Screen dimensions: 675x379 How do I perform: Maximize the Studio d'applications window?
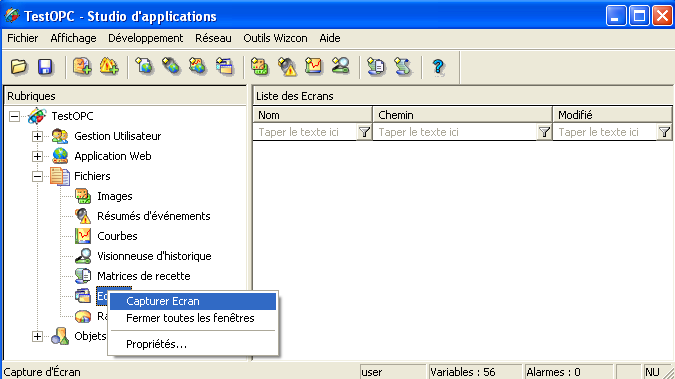(x=639, y=16)
